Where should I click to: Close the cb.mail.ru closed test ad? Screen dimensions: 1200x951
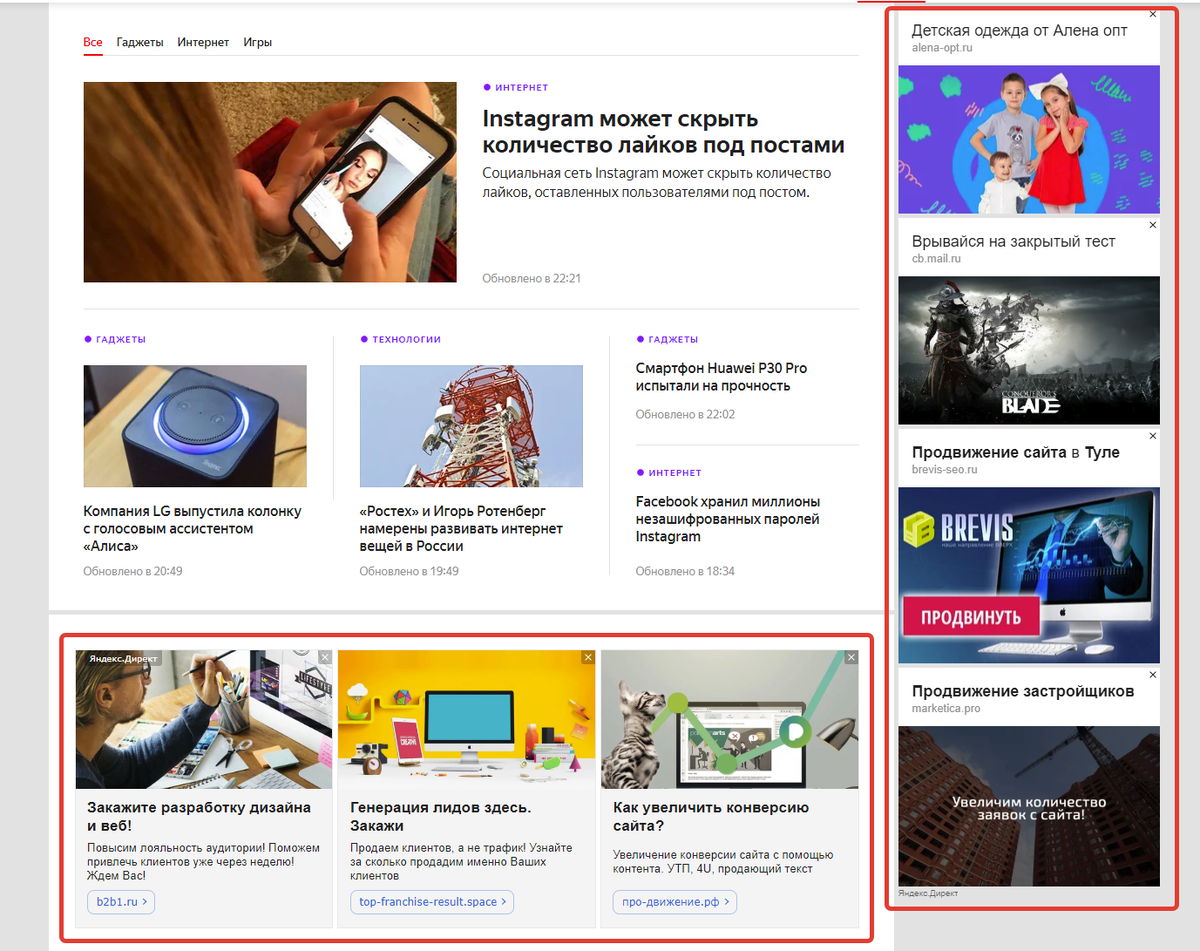tap(1153, 225)
